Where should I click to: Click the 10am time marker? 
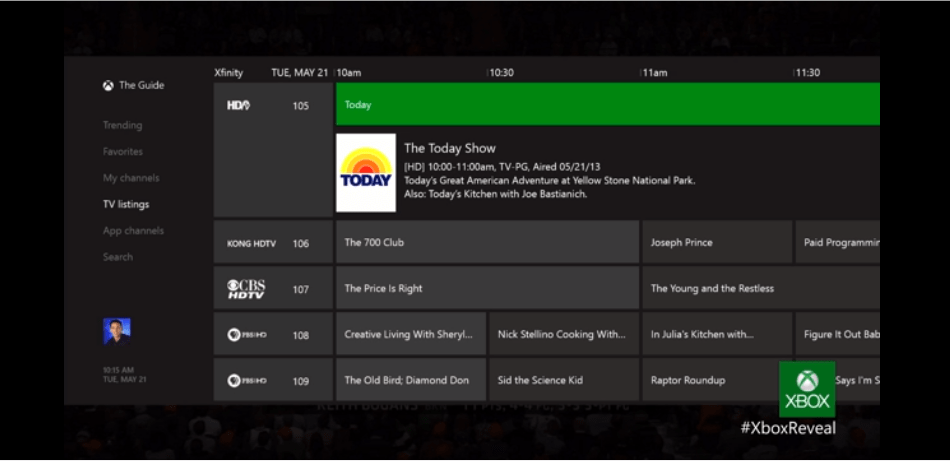(349, 73)
